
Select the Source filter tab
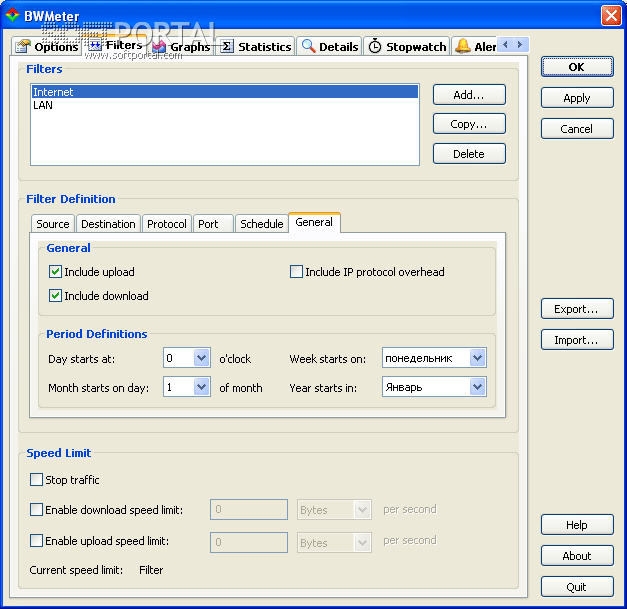point(53,224)
